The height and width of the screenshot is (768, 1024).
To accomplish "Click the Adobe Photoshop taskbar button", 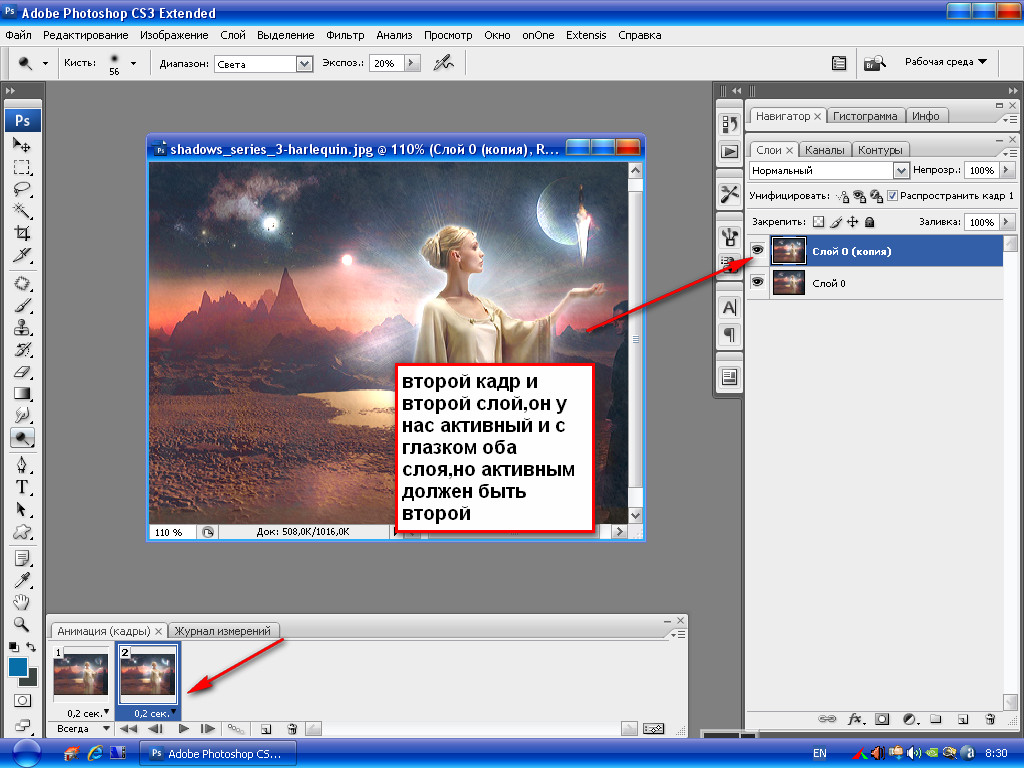I will [x=217, y=754].
